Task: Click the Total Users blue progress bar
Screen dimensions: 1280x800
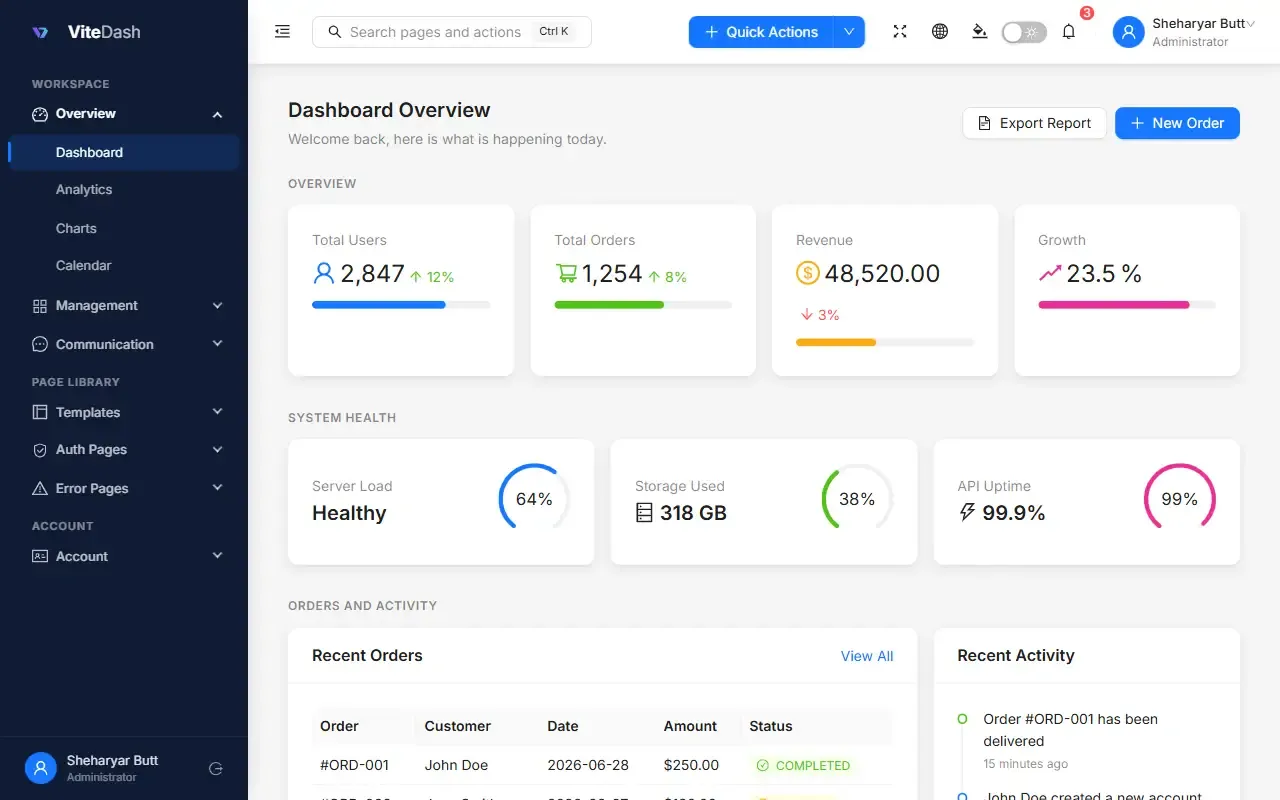Action: pyautogui.click(x=401, y=305)
